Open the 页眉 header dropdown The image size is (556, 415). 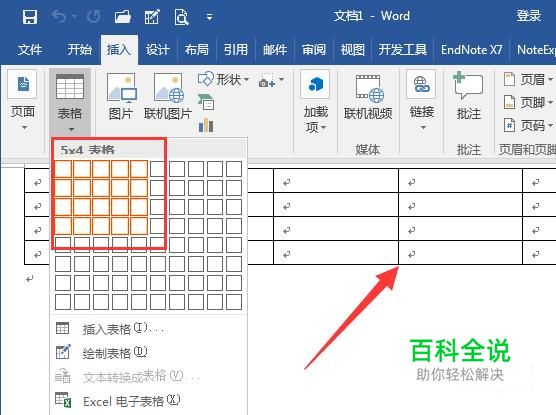[528, 79]
